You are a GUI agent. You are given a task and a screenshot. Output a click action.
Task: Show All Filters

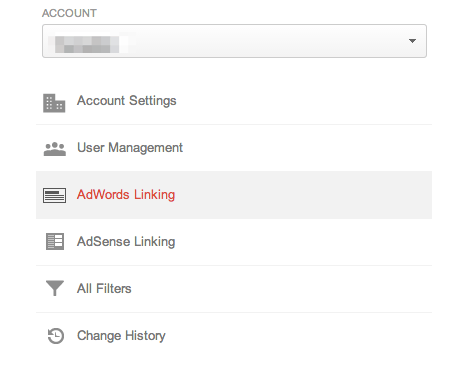tap(234, 289)
